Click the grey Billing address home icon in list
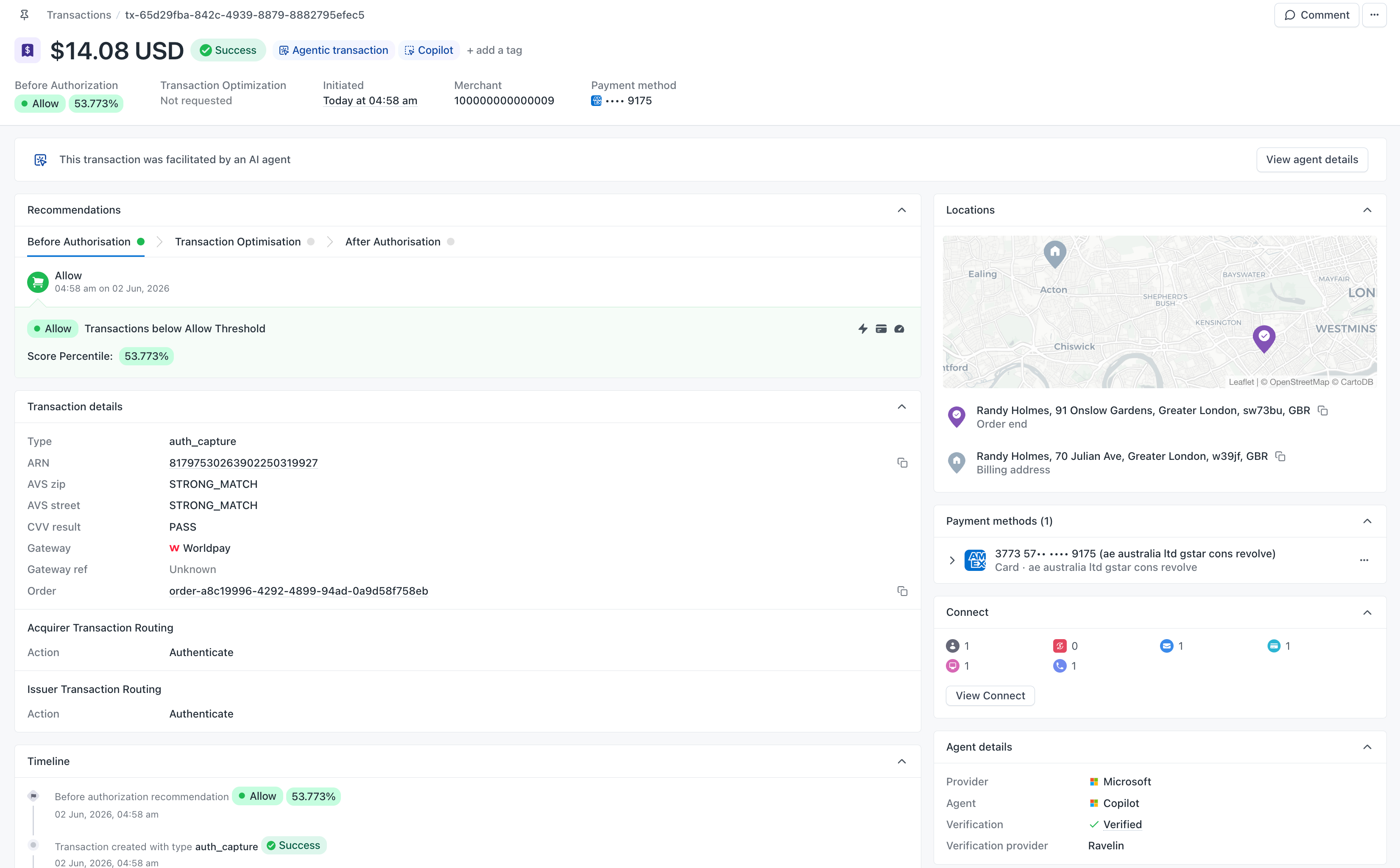The height and width of the screenshot is (868, 1400). [957, 463]
